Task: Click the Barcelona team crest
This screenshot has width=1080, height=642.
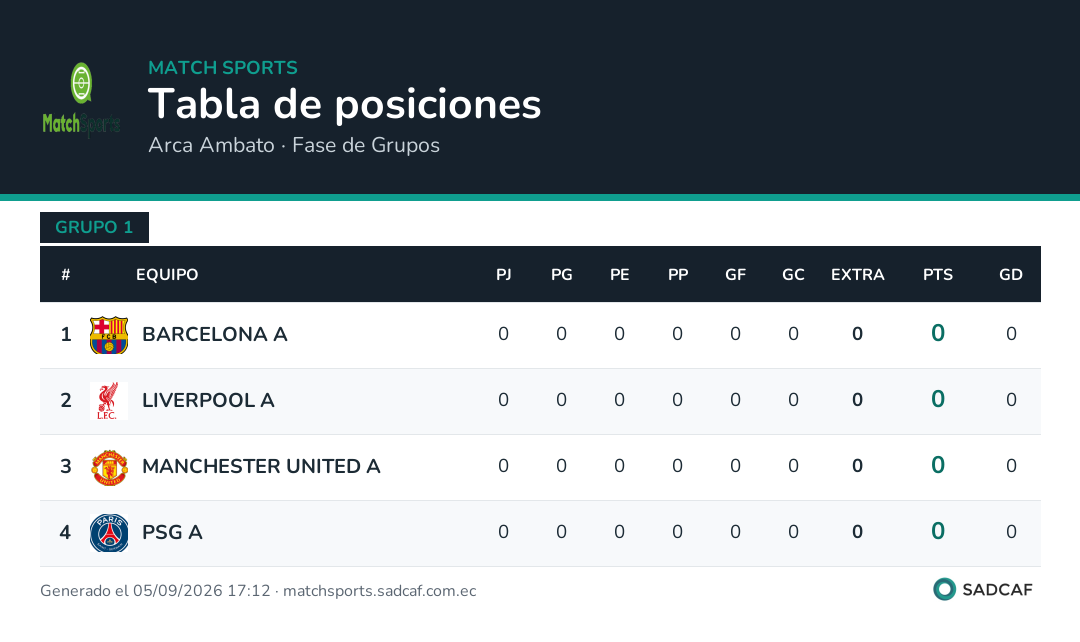Action: coord(109,335)
